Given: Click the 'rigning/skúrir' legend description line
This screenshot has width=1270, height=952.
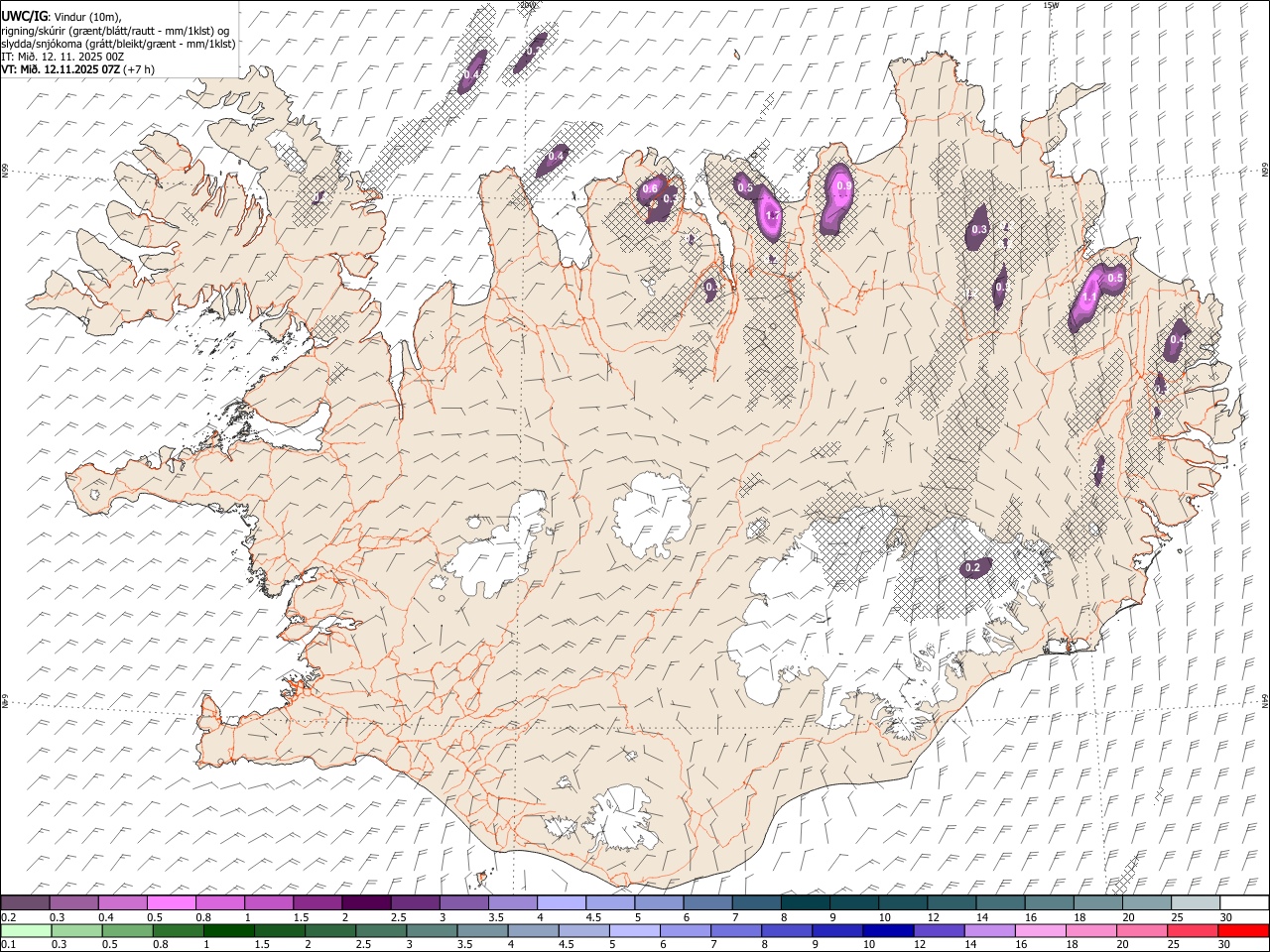Looking at the screenshot, I should (115, 30).
